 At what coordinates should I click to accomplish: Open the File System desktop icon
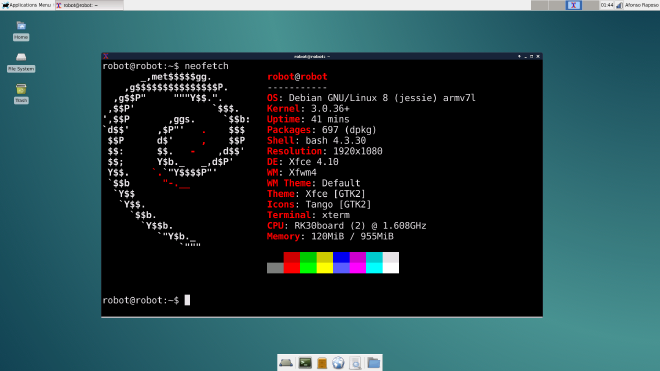point(21,62)
